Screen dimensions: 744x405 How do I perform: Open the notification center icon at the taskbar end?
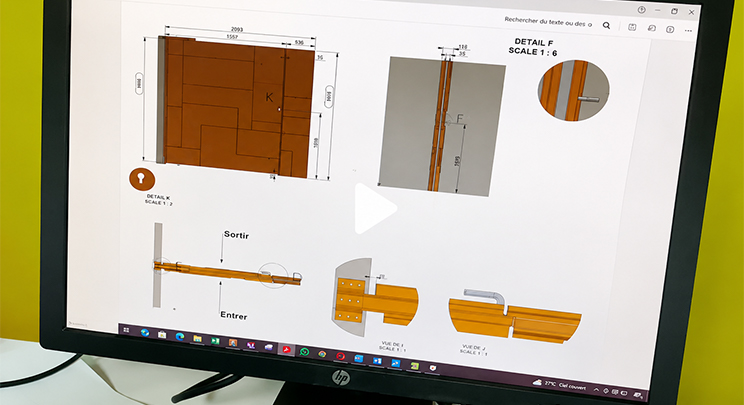tap(637, 395)
